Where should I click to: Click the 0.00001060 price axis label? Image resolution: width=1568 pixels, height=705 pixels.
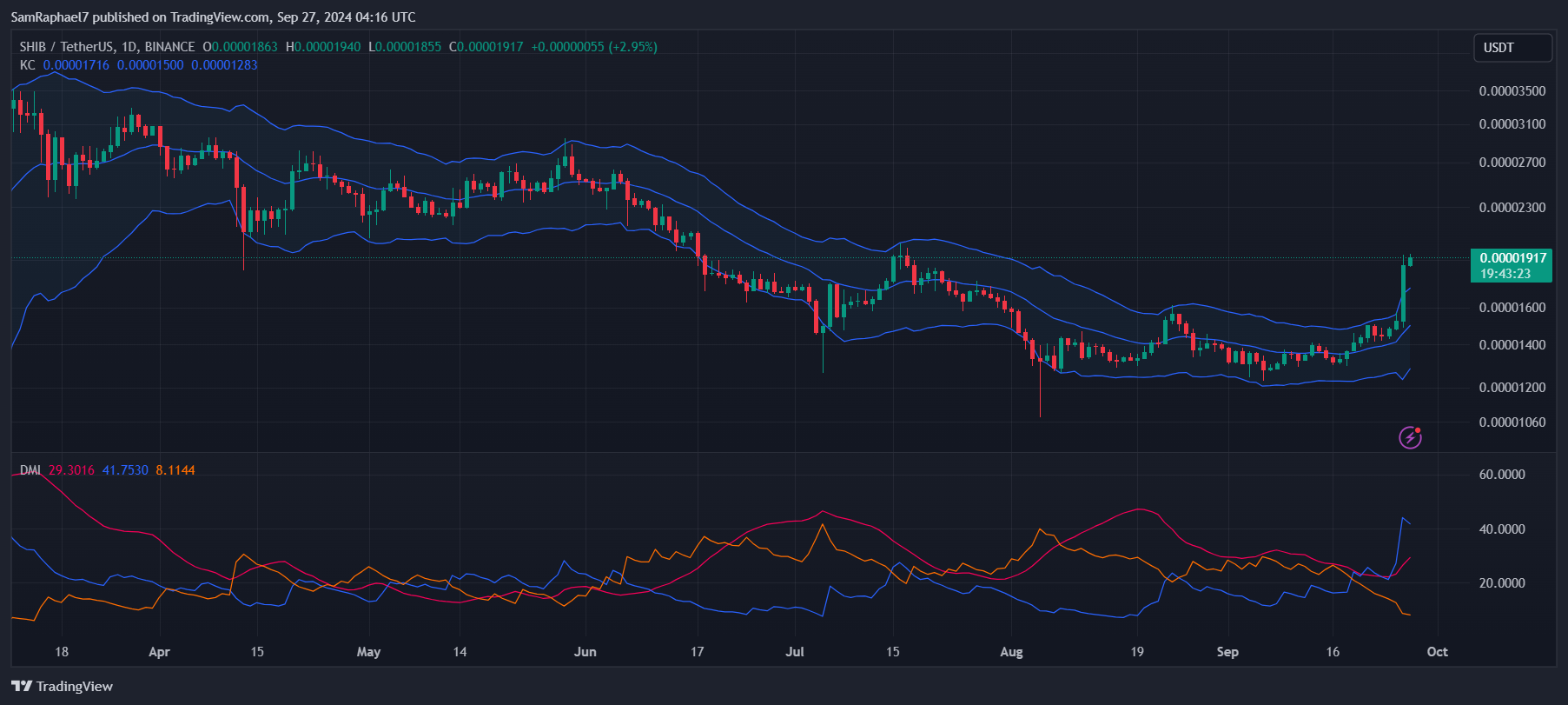tap(1512, 422)
